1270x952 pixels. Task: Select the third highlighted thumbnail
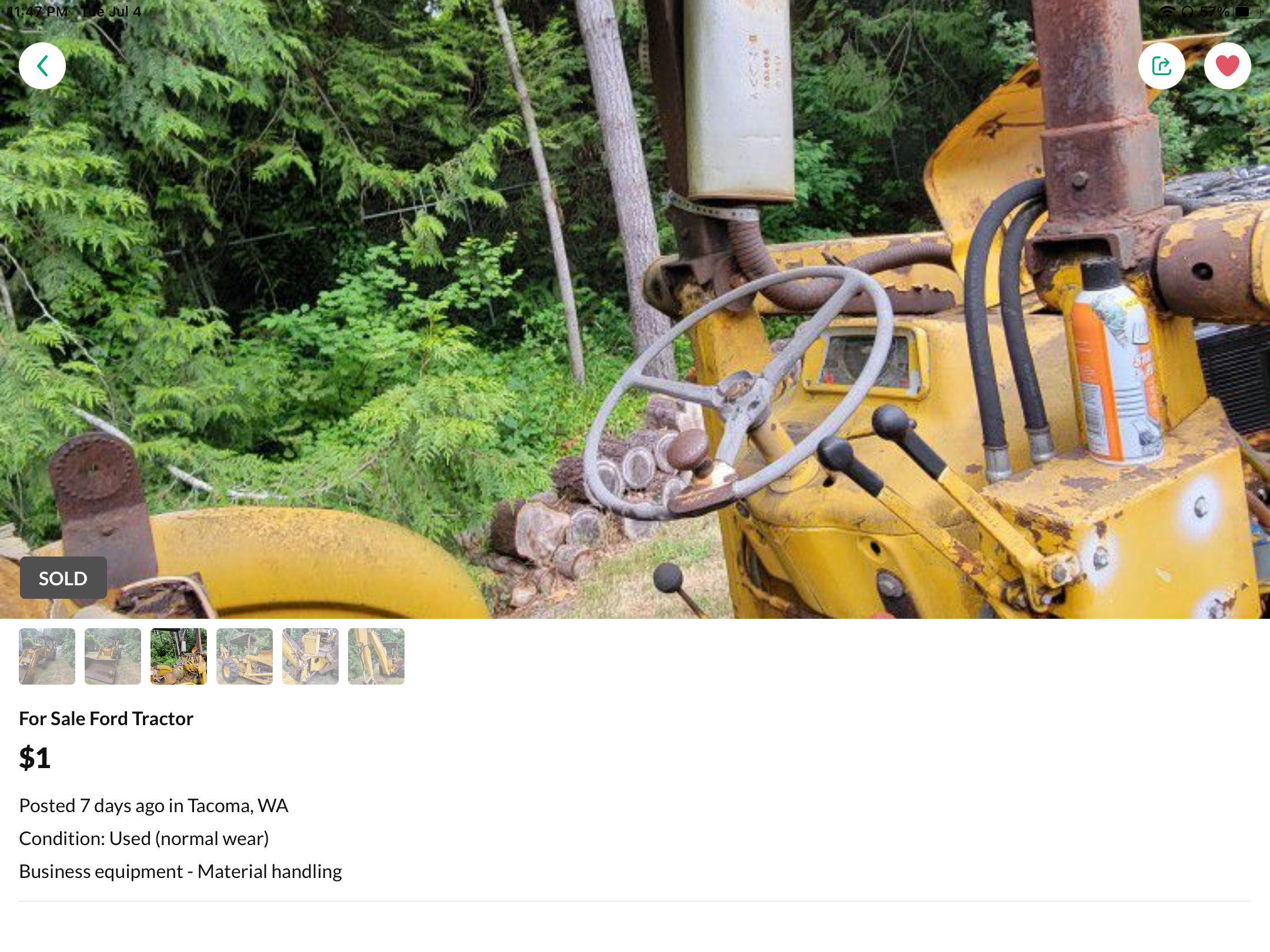(179, 656)
